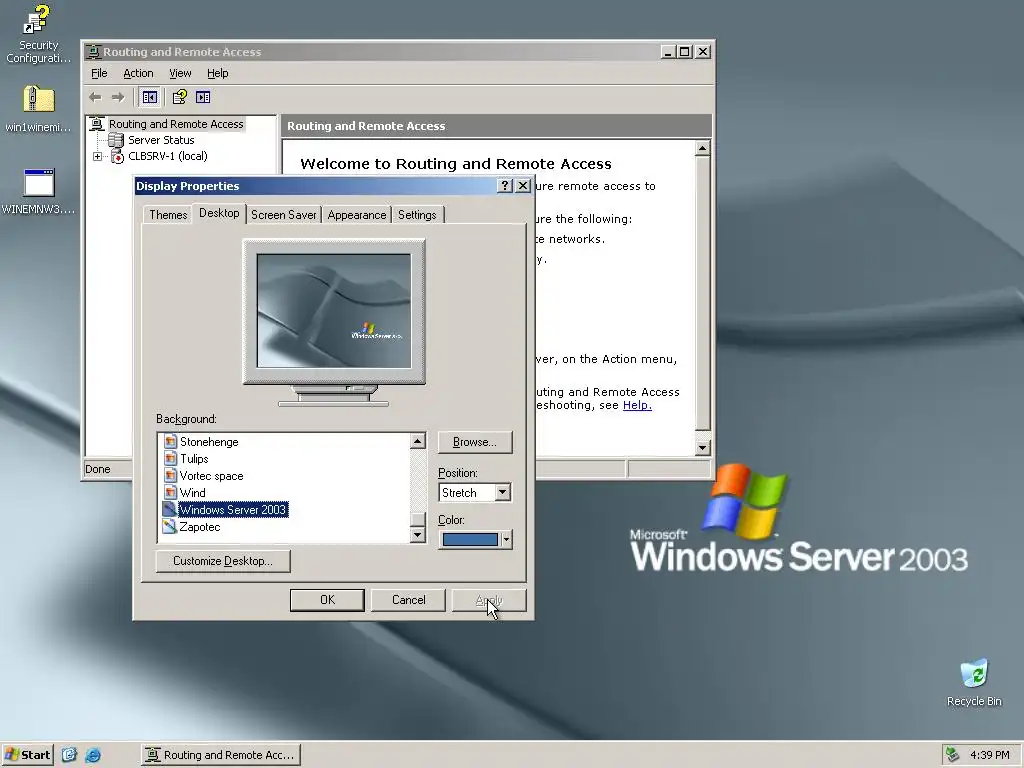Click the blue desktop Color swatch

pos(470,539)
